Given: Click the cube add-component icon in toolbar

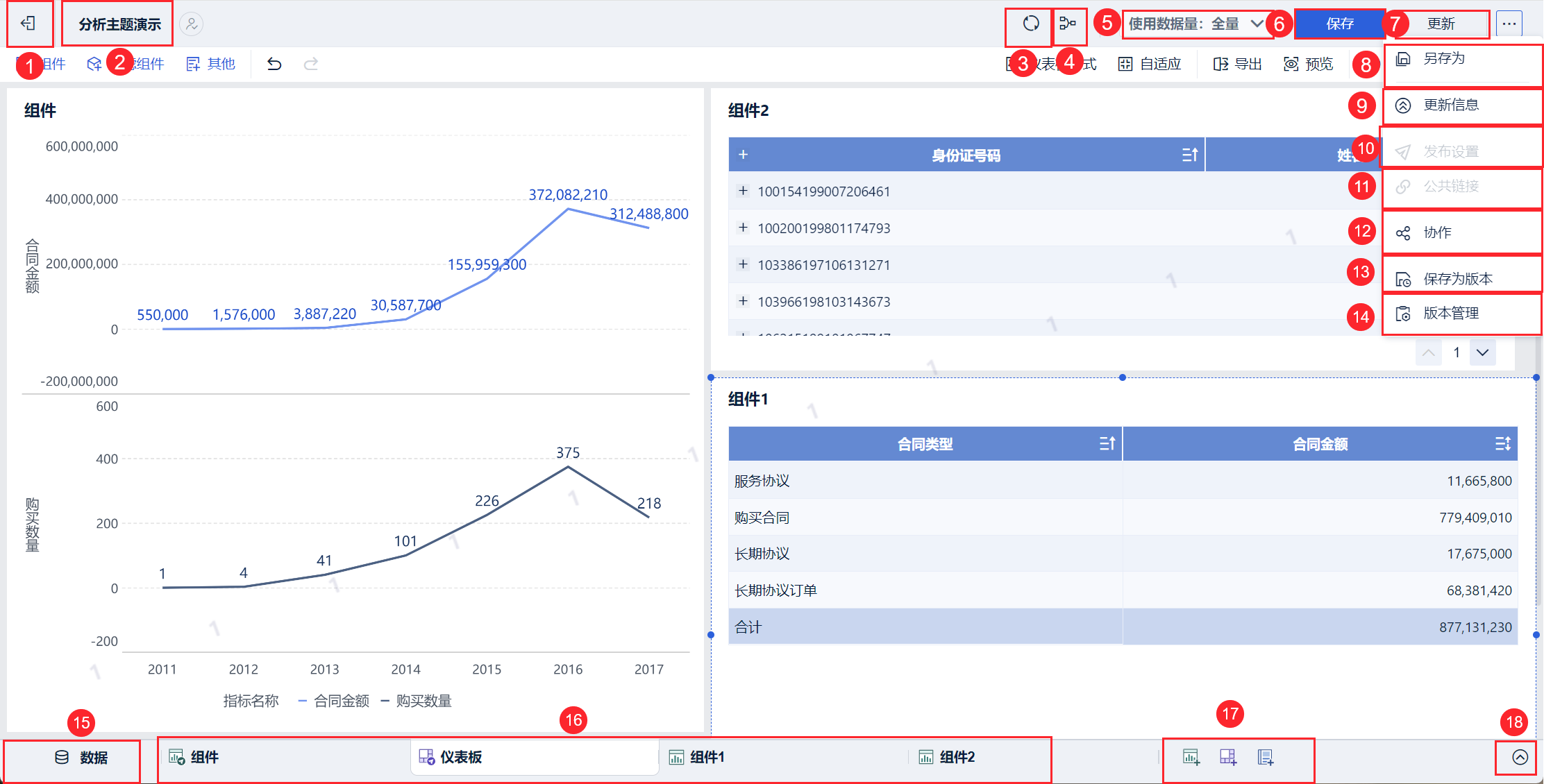Looking at the screenshot, I should [x=94, y=64].
